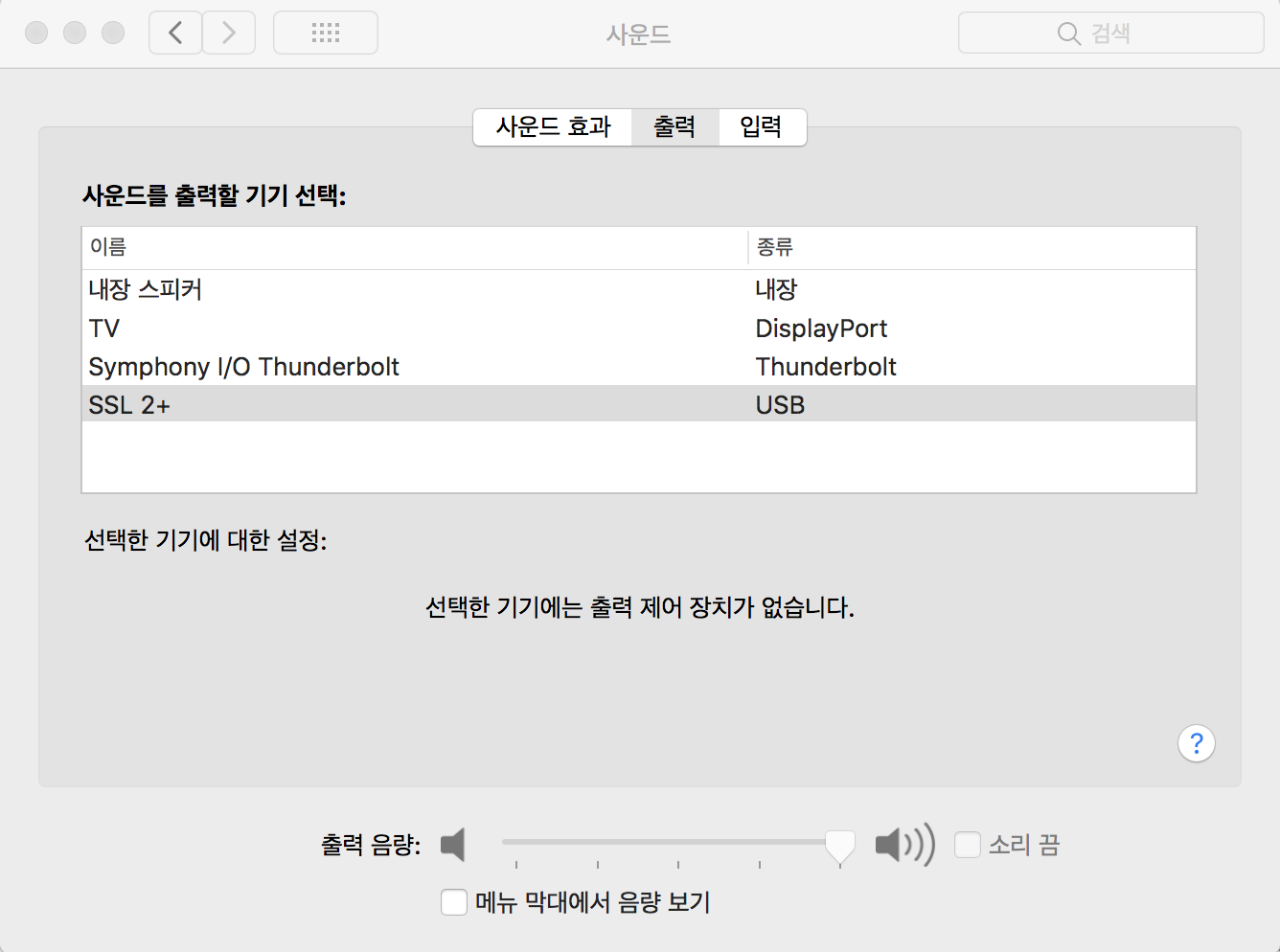
Task: Click the Thunderbolt type cell
Action: pos(826,367)
